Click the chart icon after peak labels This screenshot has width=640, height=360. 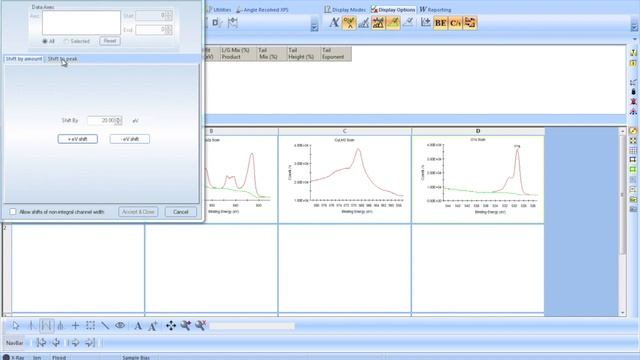pyautogui.click(x=363, y=23)
